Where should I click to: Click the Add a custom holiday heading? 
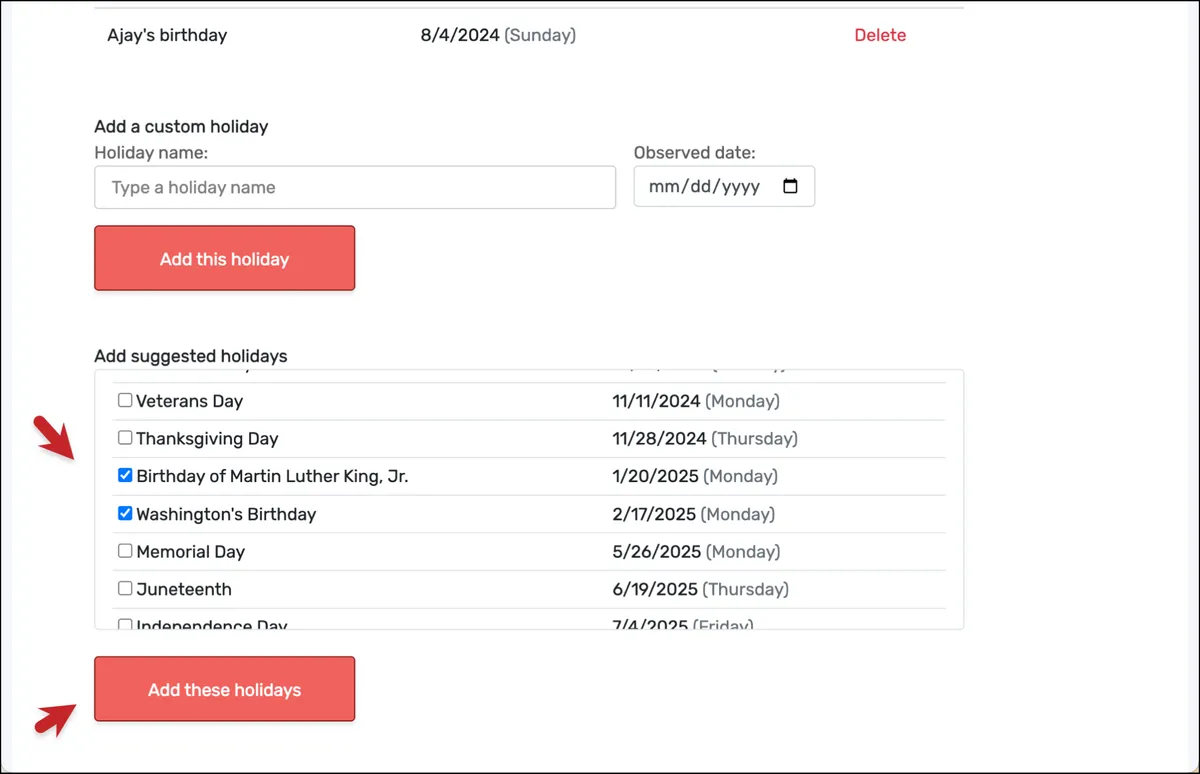(x=181, y=126)
